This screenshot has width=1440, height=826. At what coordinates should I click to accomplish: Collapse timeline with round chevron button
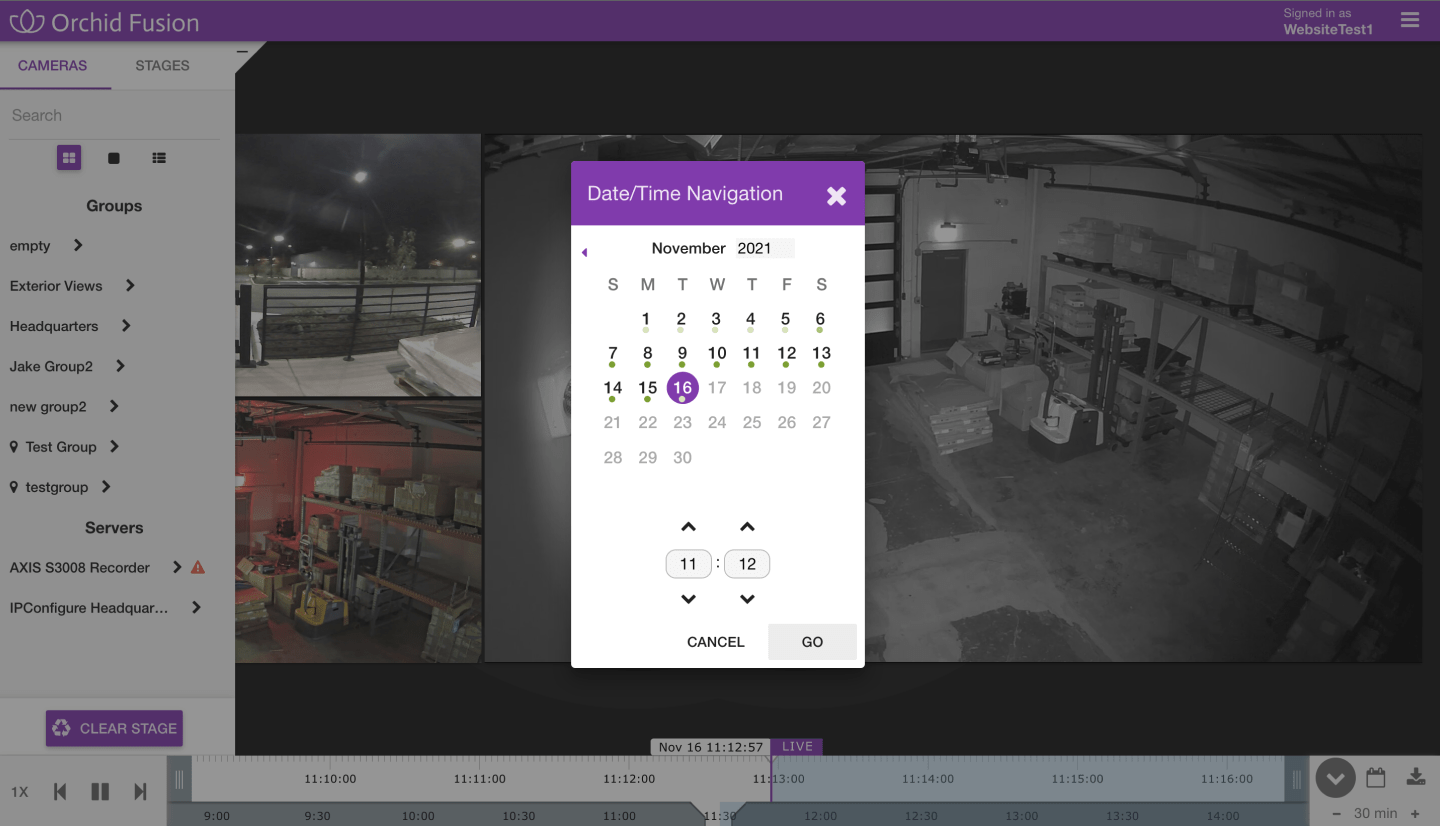(x=1335, y=778)
